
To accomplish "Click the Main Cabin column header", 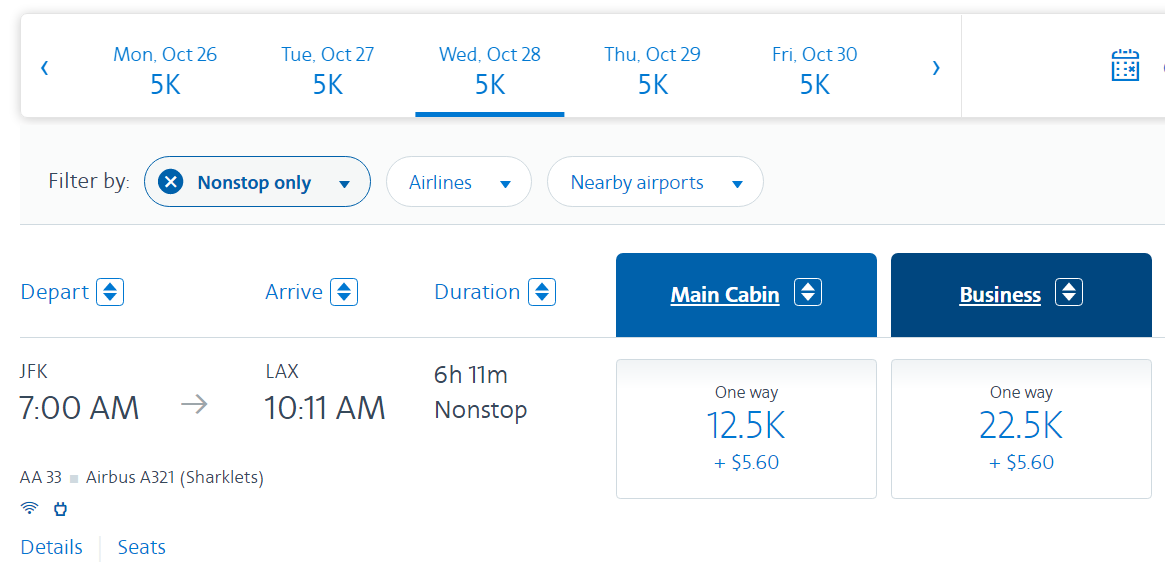I will pyautogui.click(x=725, y=295).
